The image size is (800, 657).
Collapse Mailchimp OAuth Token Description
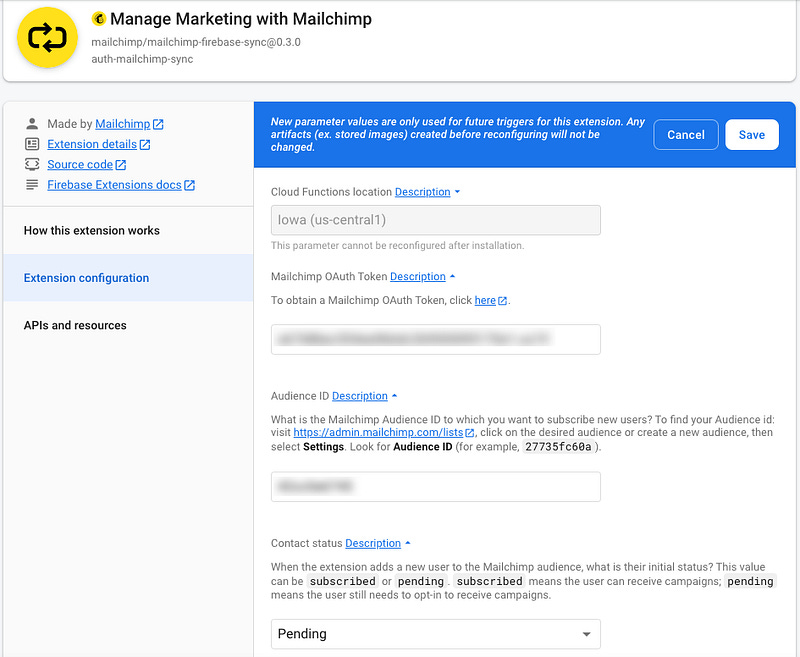click(418, 276)
